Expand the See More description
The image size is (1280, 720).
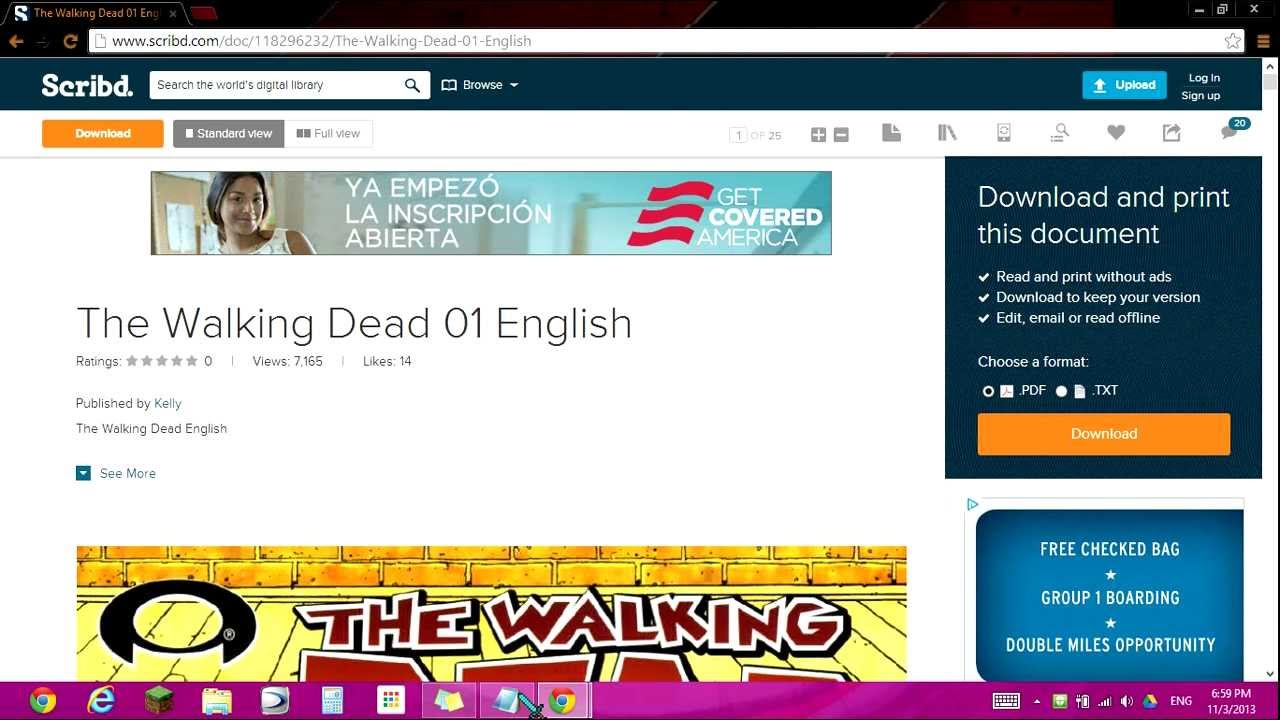click(116, 473)
